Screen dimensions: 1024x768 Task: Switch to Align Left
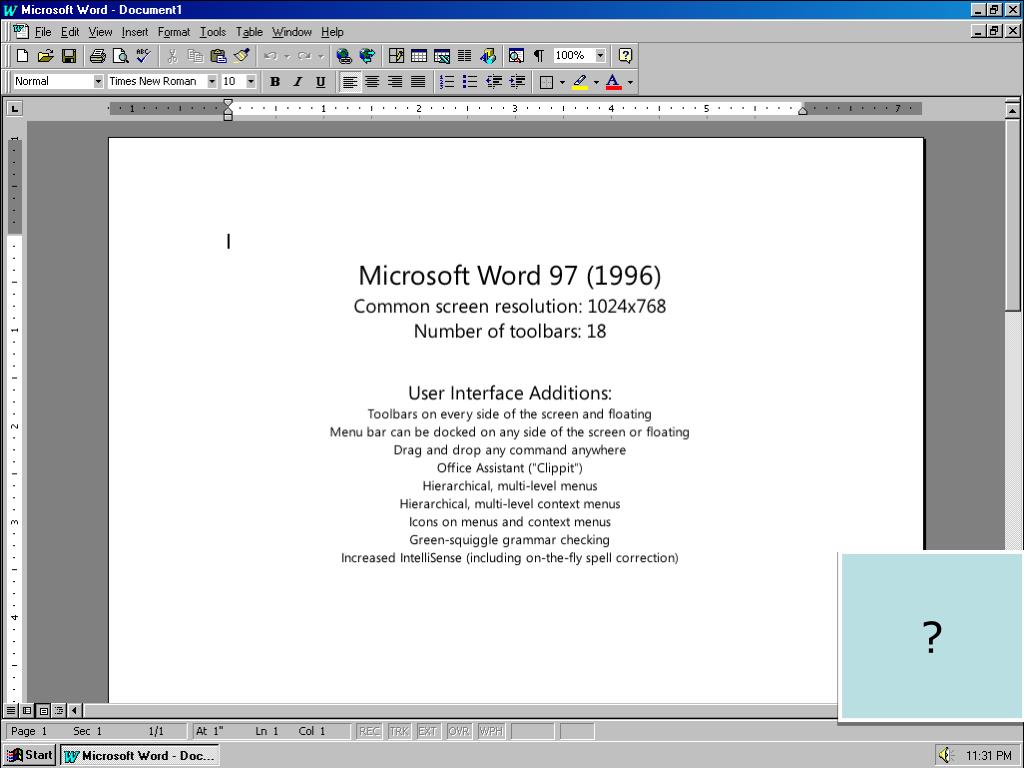coord(350,82)
